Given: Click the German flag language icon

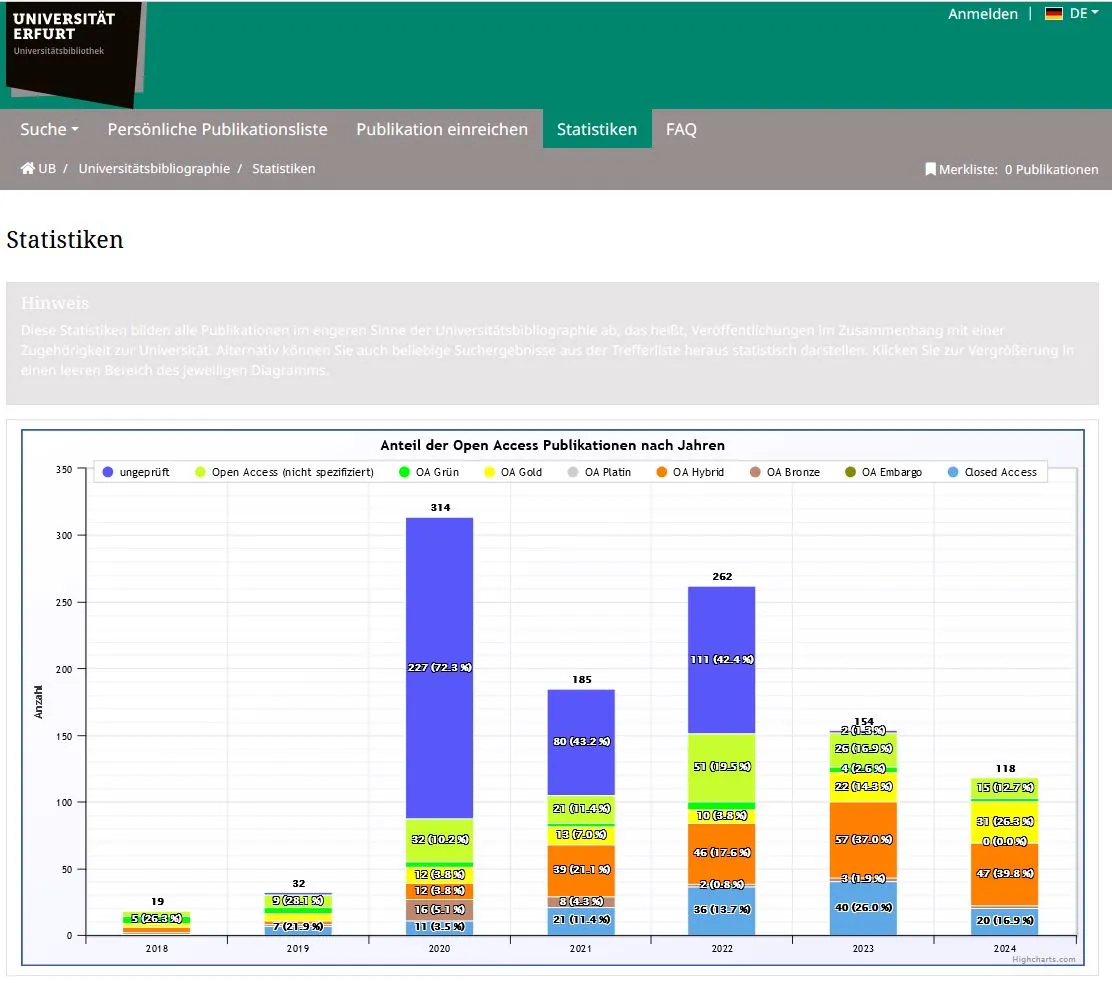Looking at the screenshot, I should 1054,14.
